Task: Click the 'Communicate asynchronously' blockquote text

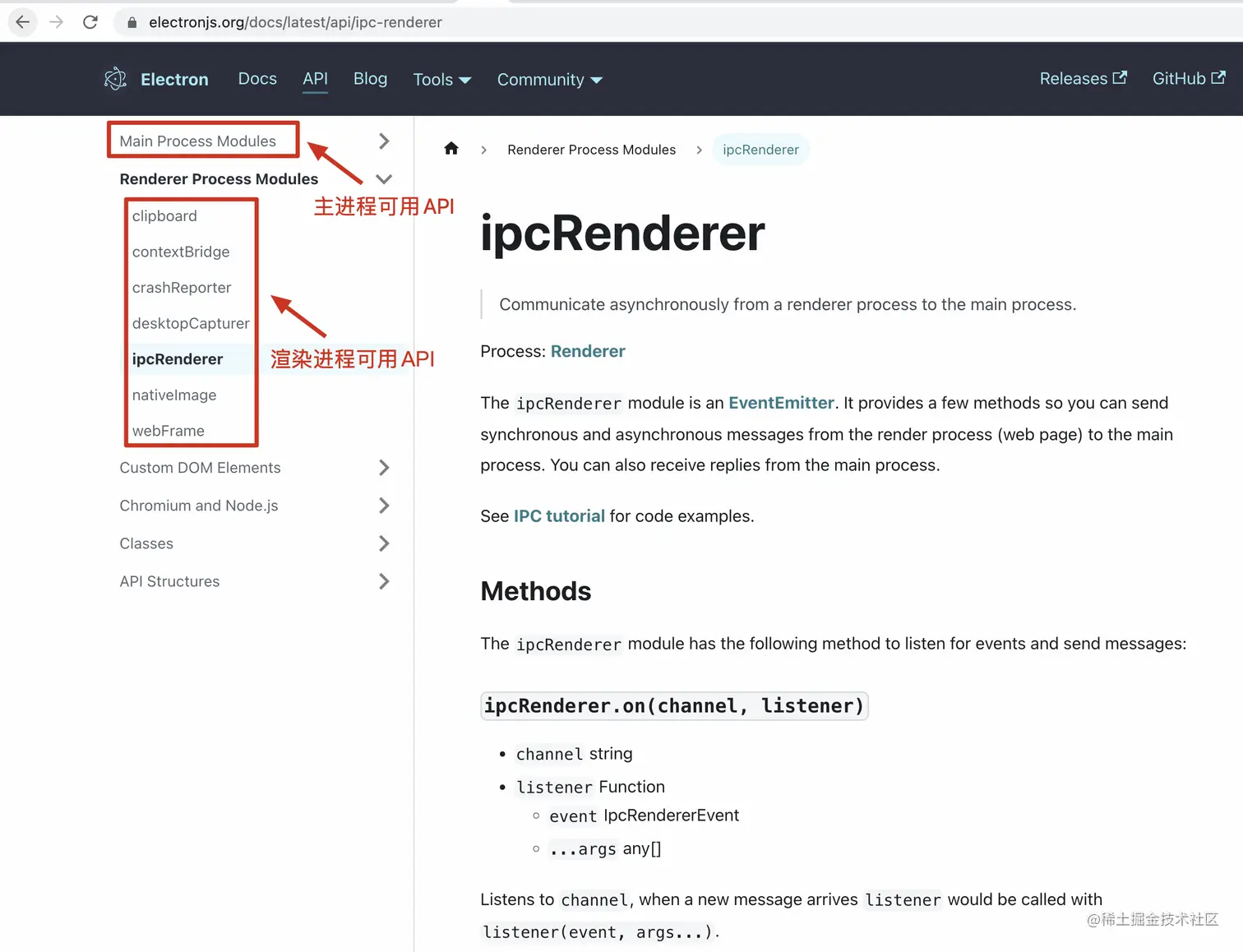Action: 788,304
